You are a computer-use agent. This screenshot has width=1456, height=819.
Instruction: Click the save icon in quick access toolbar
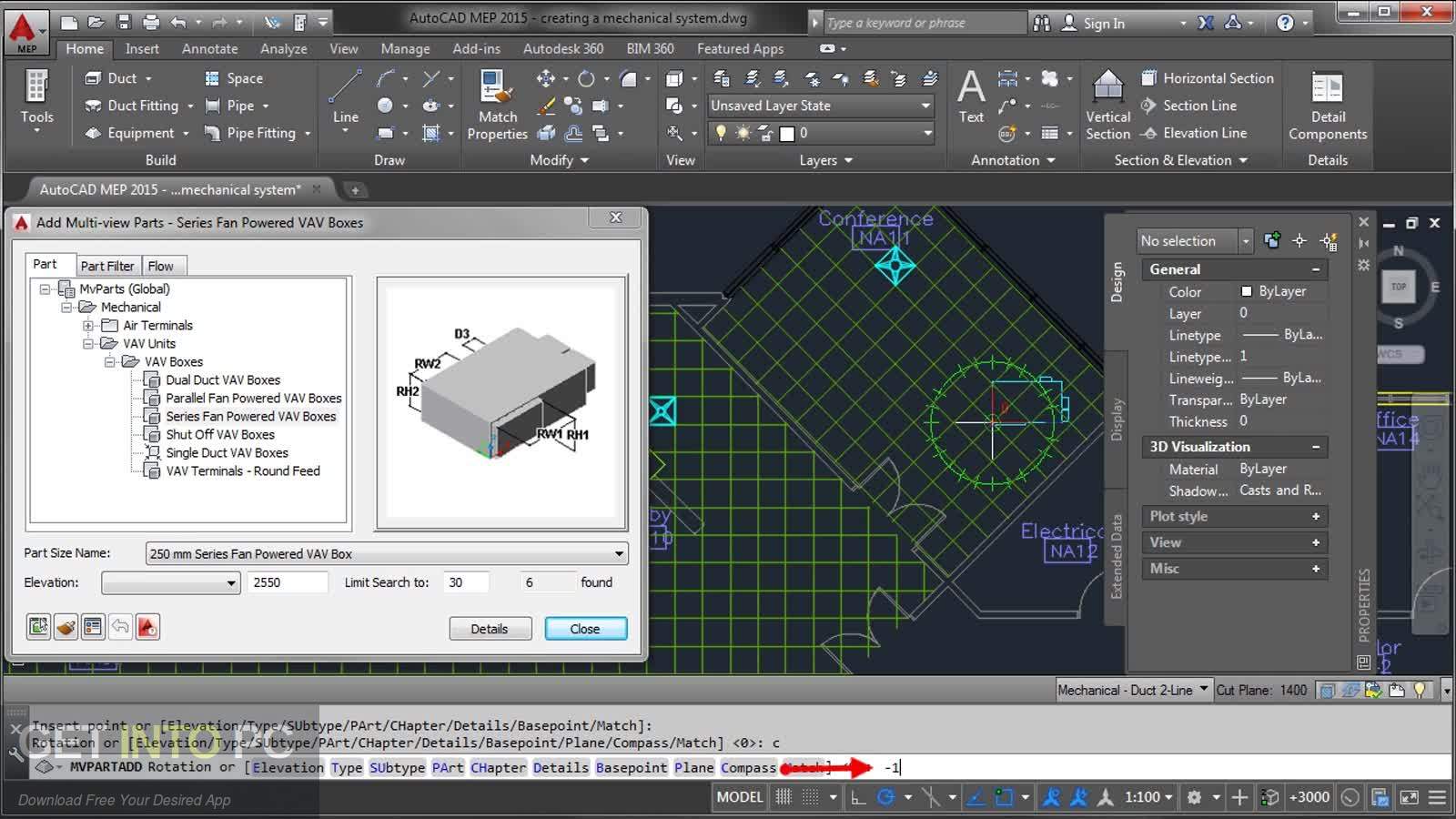(125, 22)
